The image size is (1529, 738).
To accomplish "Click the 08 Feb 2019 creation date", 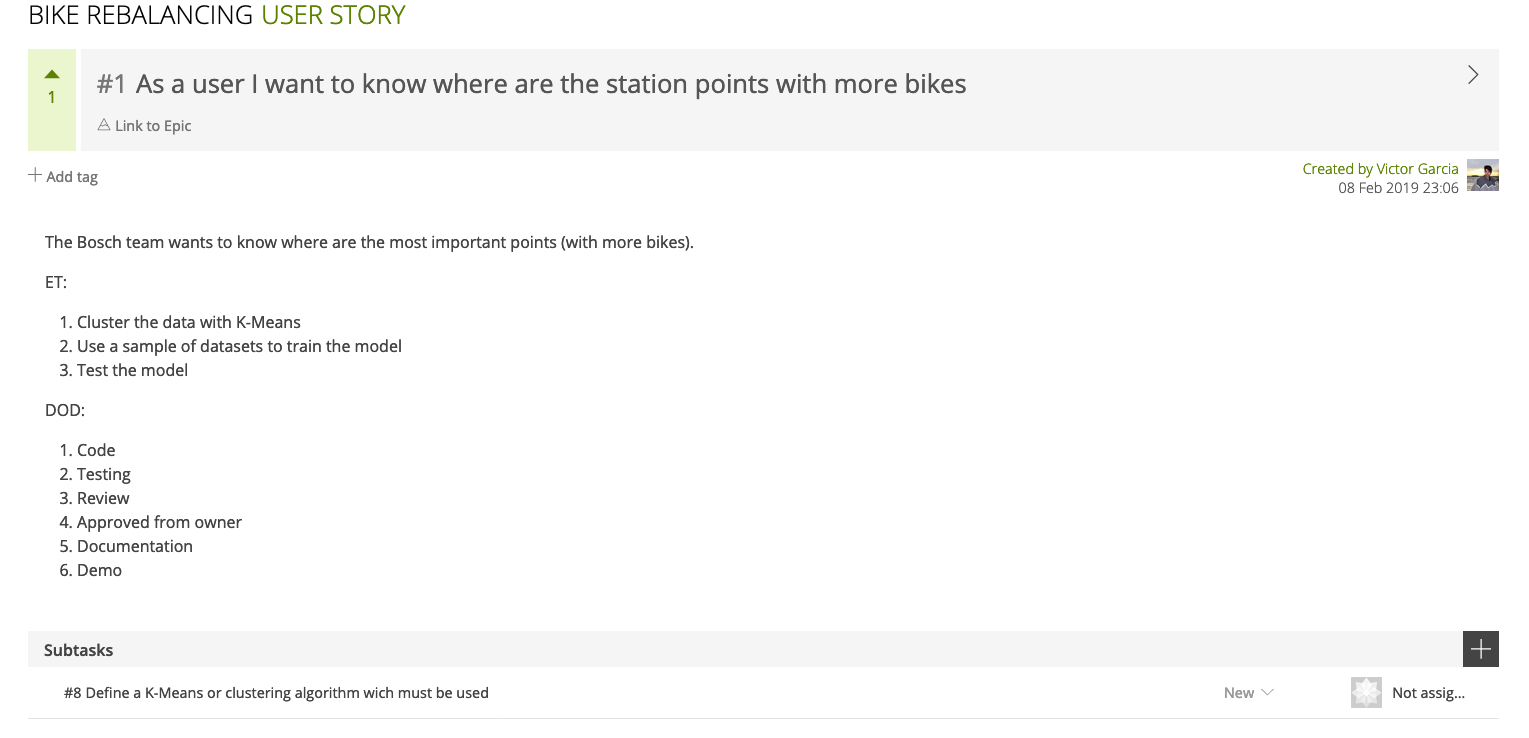I will [1398, 188].
